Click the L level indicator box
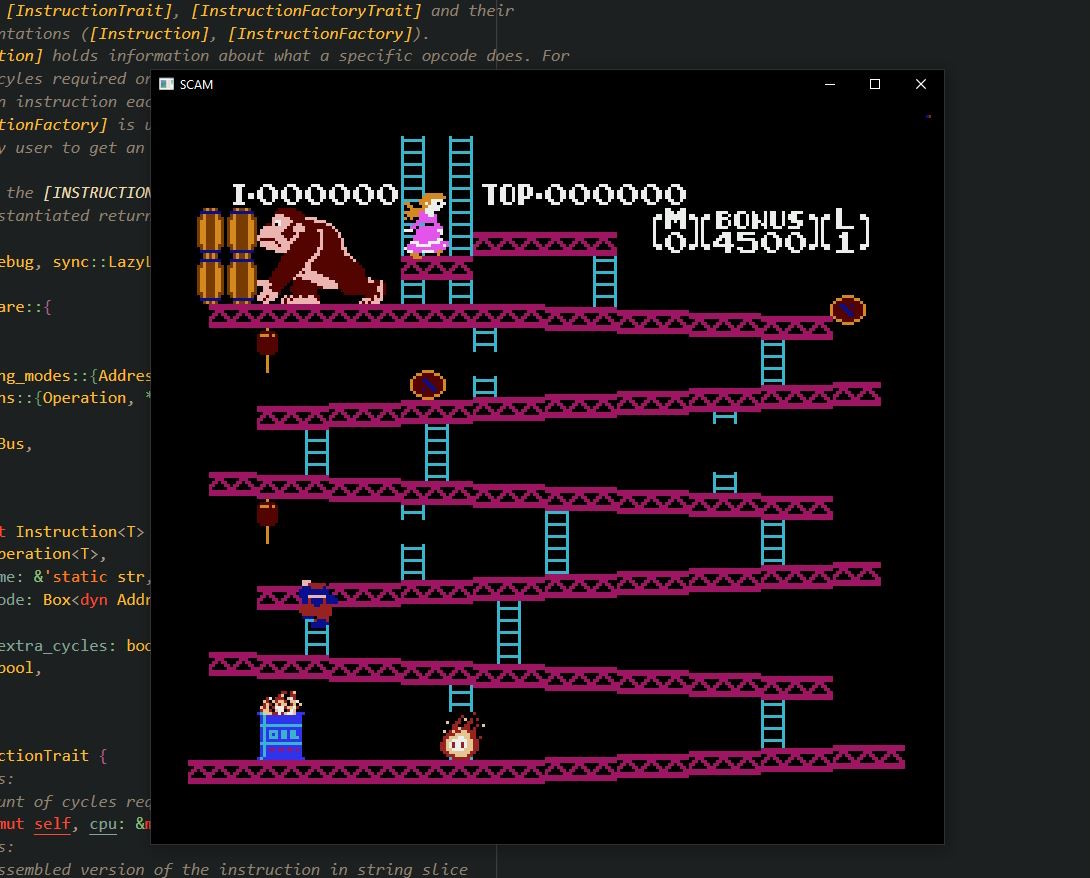The image size is (1090, 878). point(845,230)
